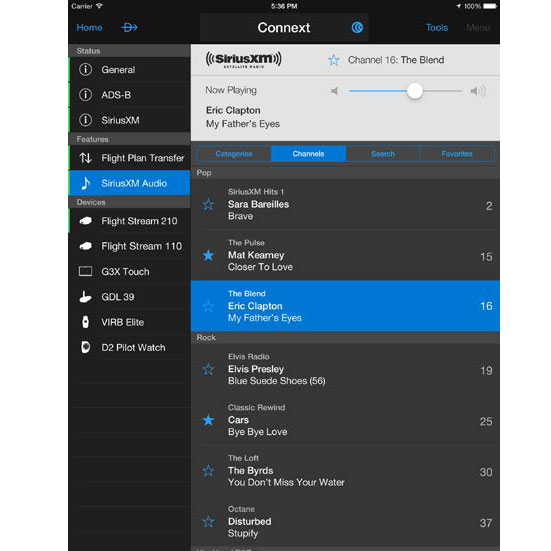Screen dimensions: 551x551
Task: Open Flight Stream 210 device
Action: coord(130,221)
